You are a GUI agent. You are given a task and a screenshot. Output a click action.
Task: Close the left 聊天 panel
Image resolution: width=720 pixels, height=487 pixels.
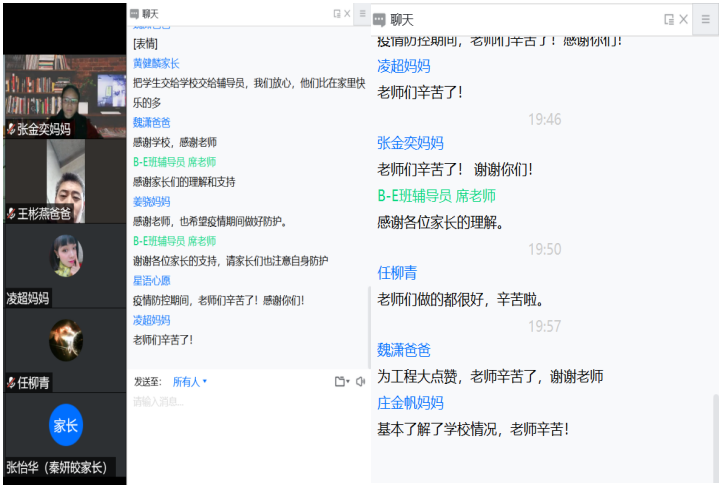tap(348, 14)
